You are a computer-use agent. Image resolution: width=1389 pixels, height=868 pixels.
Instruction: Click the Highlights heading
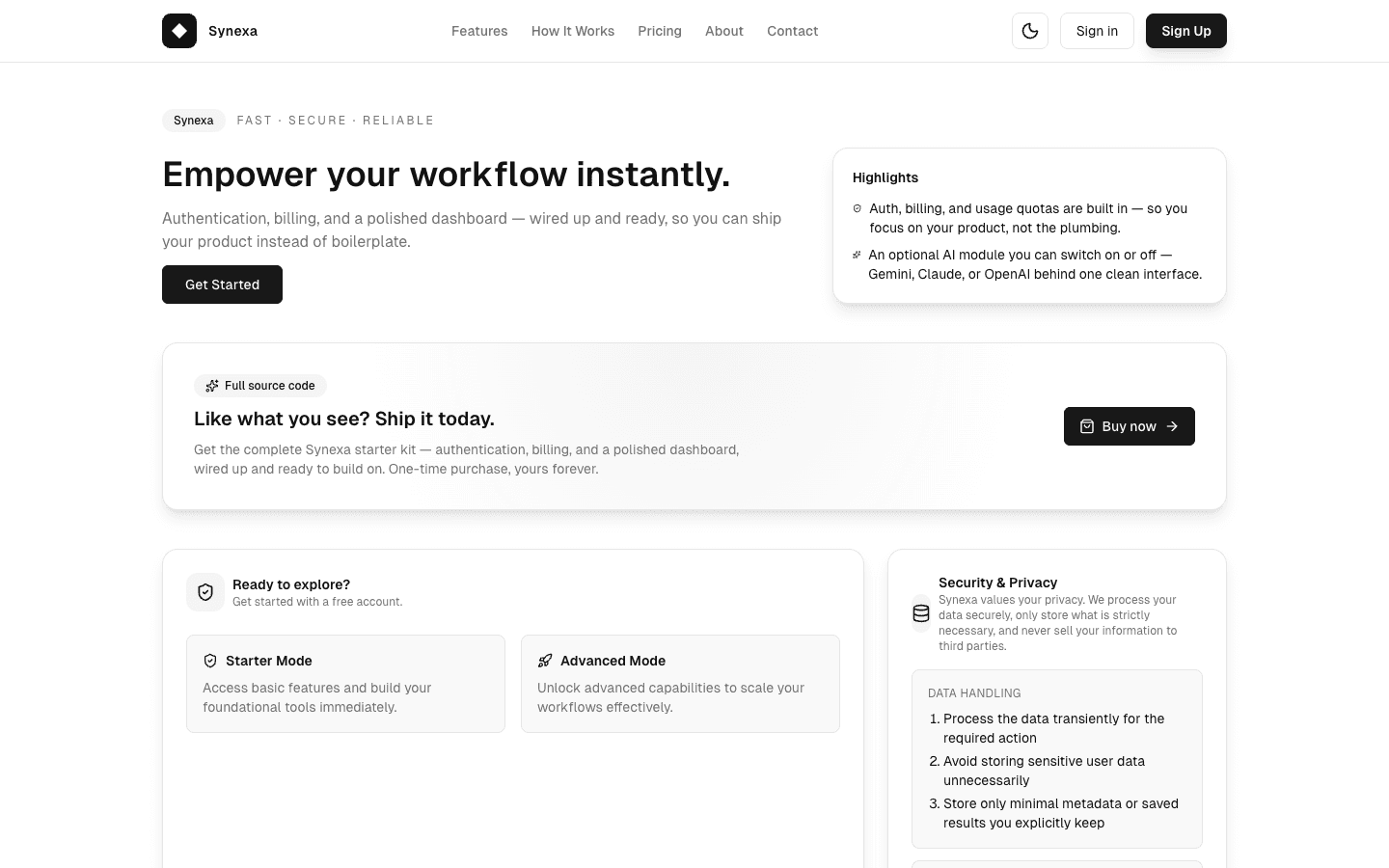[x=885, y=177]
